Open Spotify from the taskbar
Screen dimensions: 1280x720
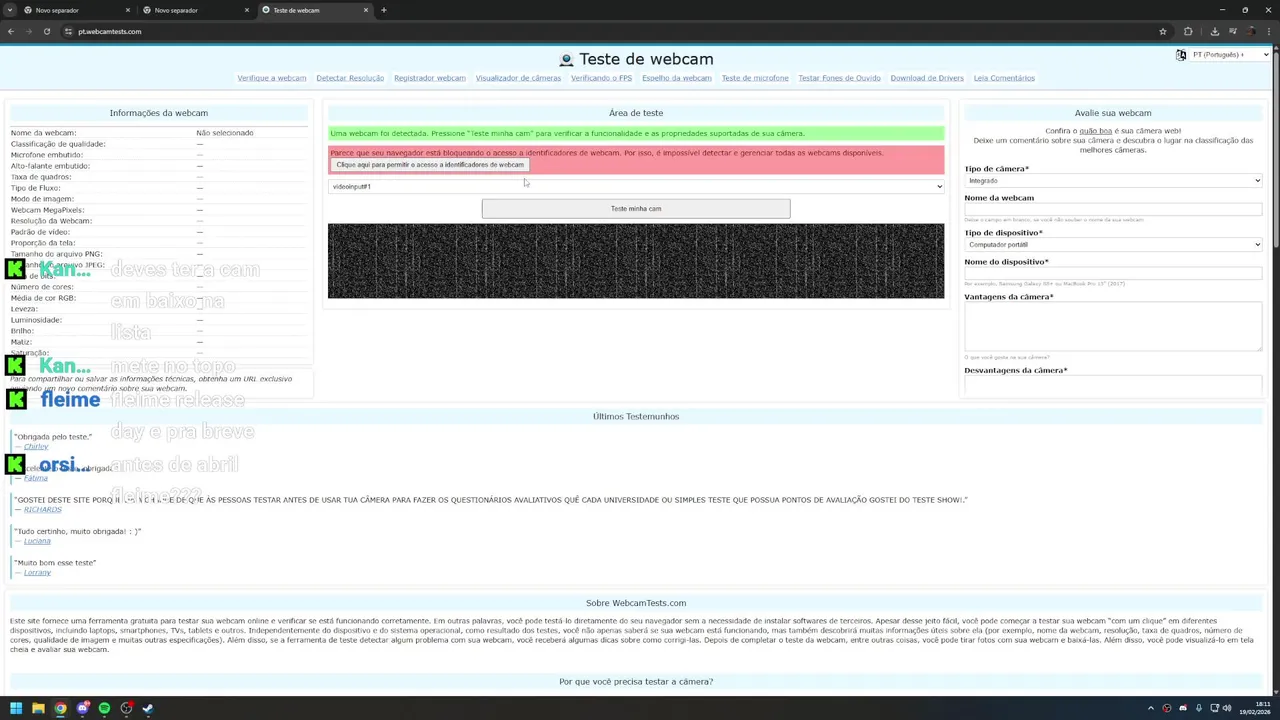104,709
